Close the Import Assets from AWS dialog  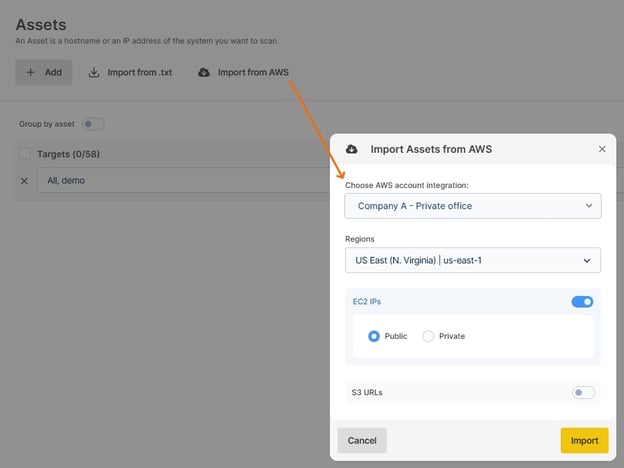(x=602, y=149)
